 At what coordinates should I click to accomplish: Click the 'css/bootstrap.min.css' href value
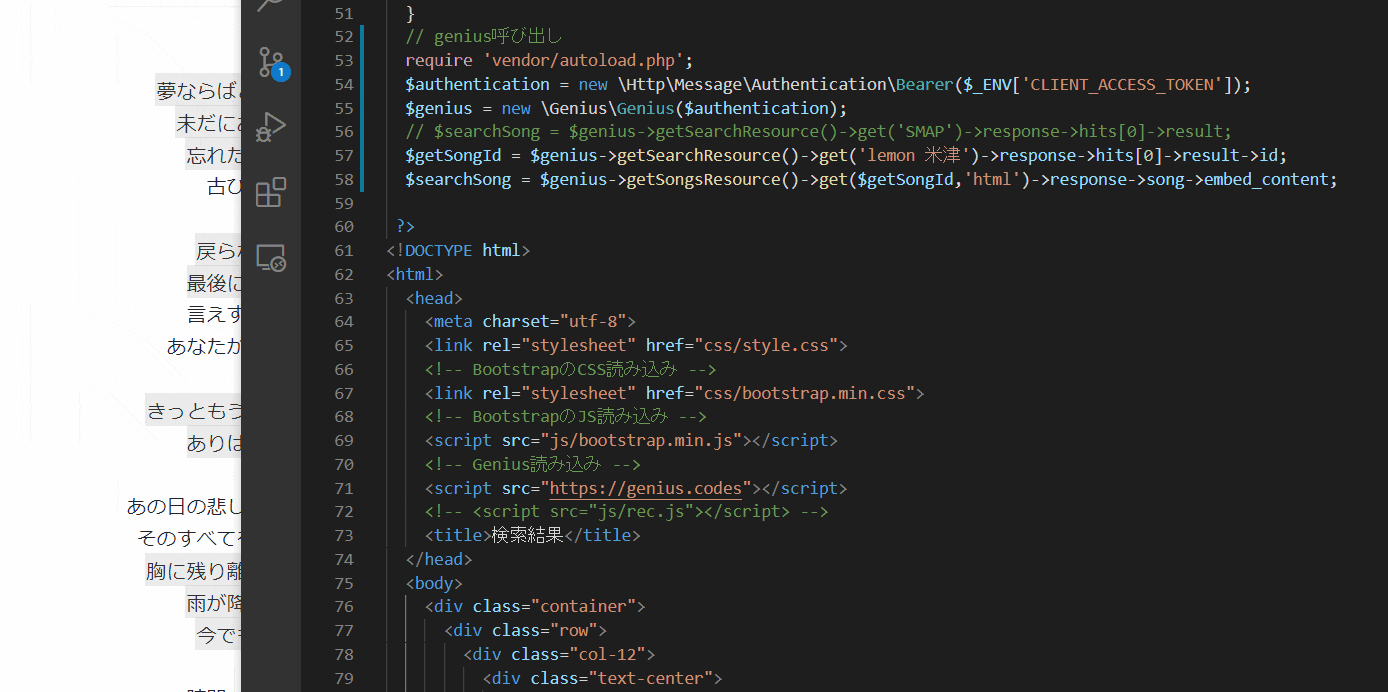coord(804,393)
